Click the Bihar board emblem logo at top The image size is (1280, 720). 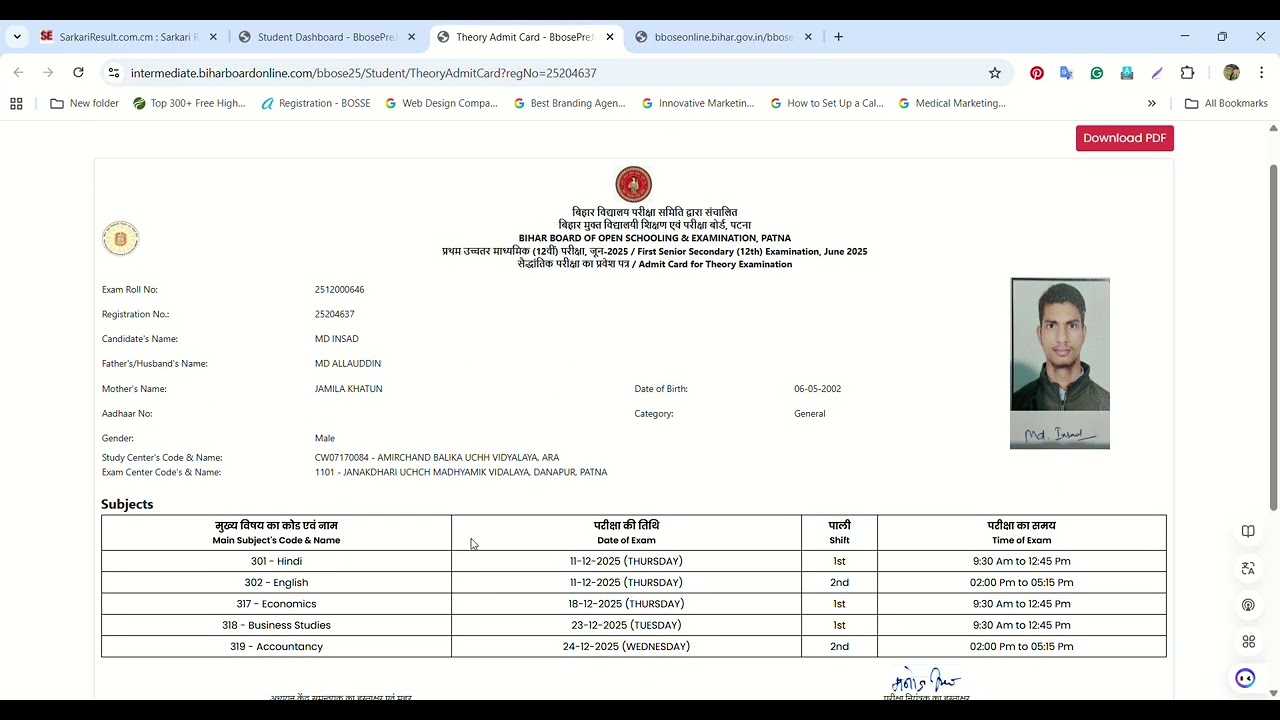coord(633,185)
